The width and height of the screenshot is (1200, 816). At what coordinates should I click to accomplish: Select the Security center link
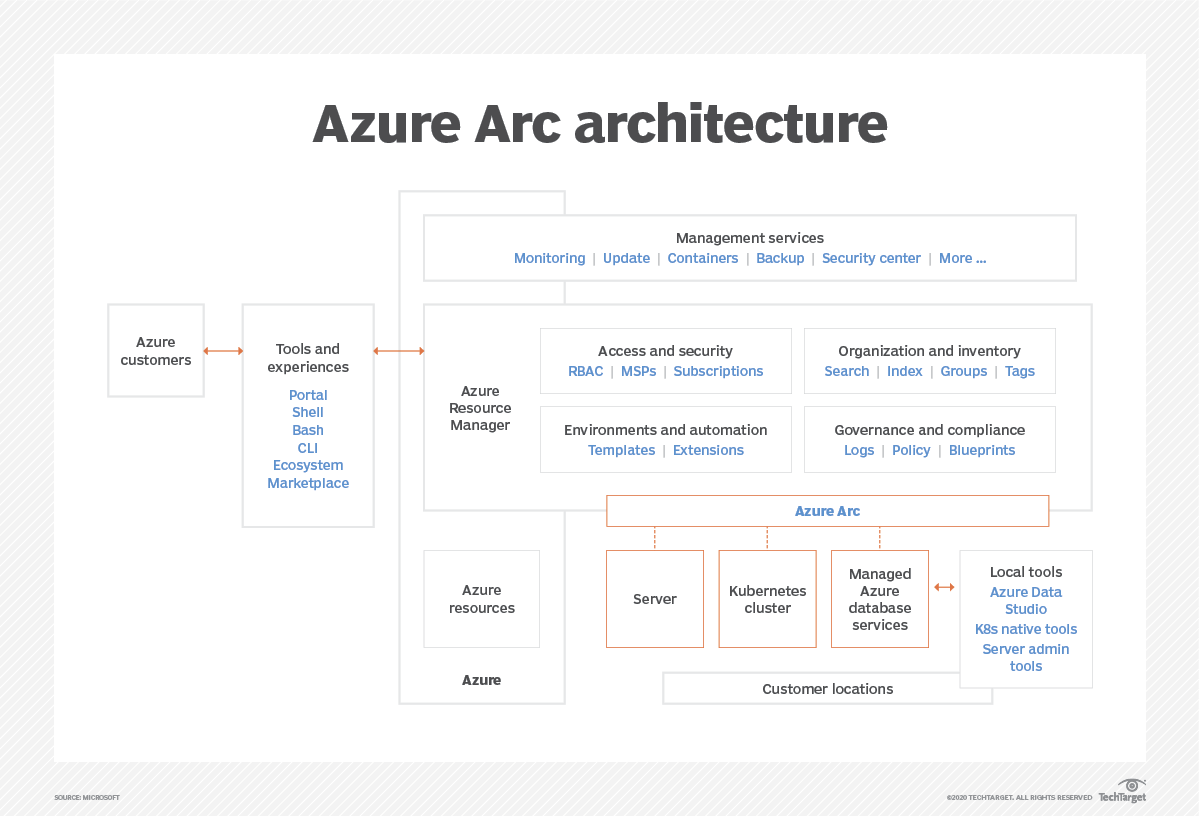(871, 258)
